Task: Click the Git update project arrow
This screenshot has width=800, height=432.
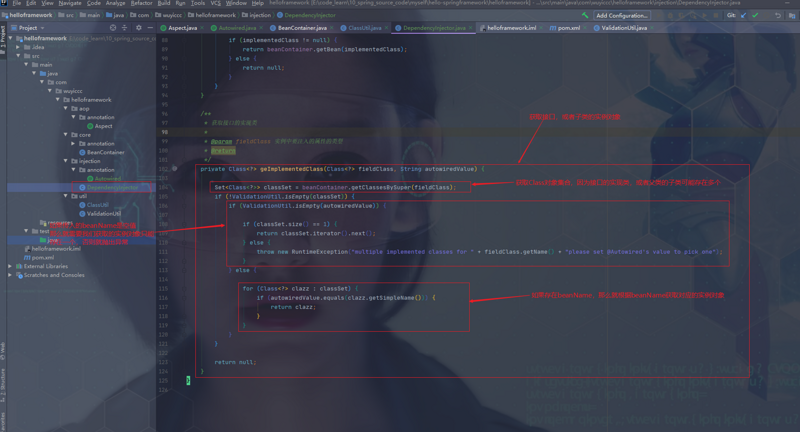Action: coord(743,15)
